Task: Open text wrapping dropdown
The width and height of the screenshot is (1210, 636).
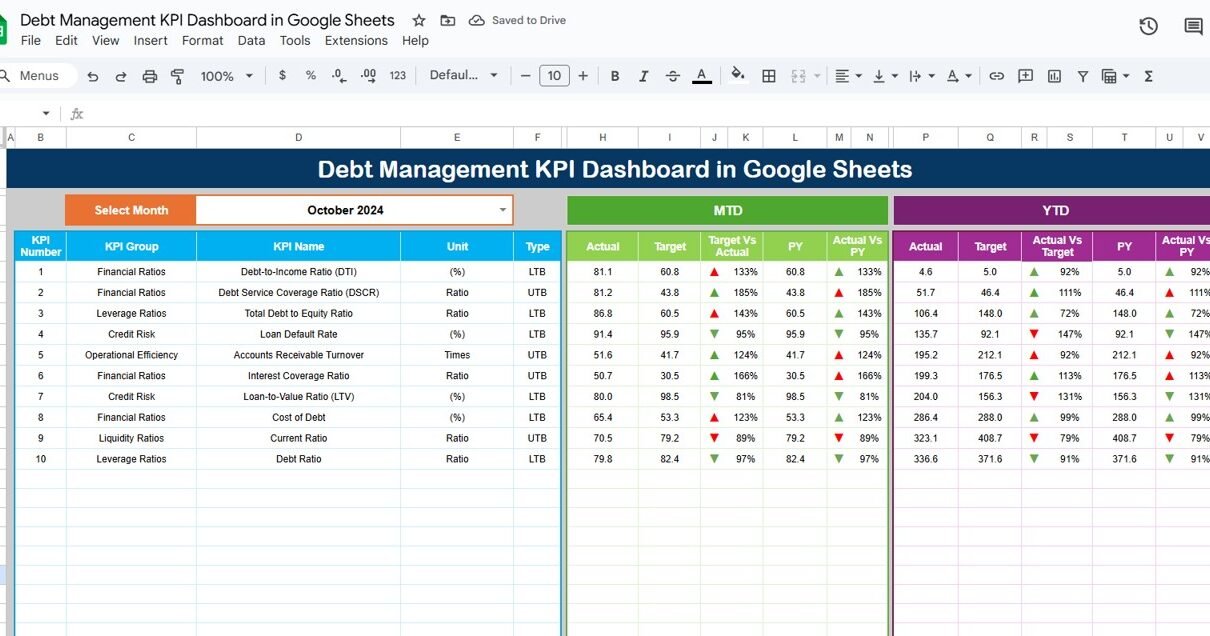Action: (x=921, y=76)
